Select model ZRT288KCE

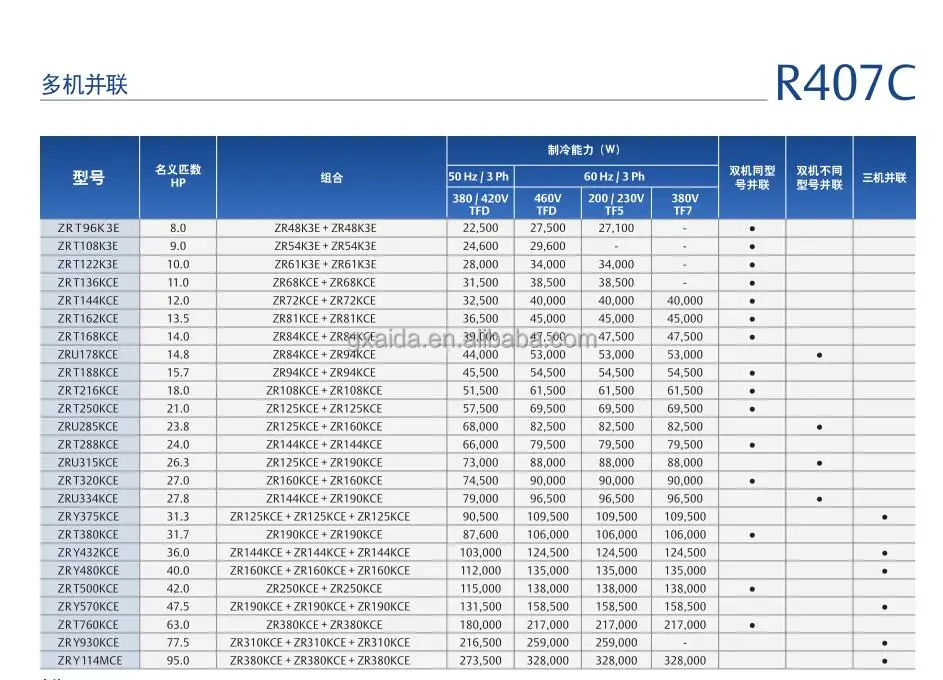[x=88, y=444]
